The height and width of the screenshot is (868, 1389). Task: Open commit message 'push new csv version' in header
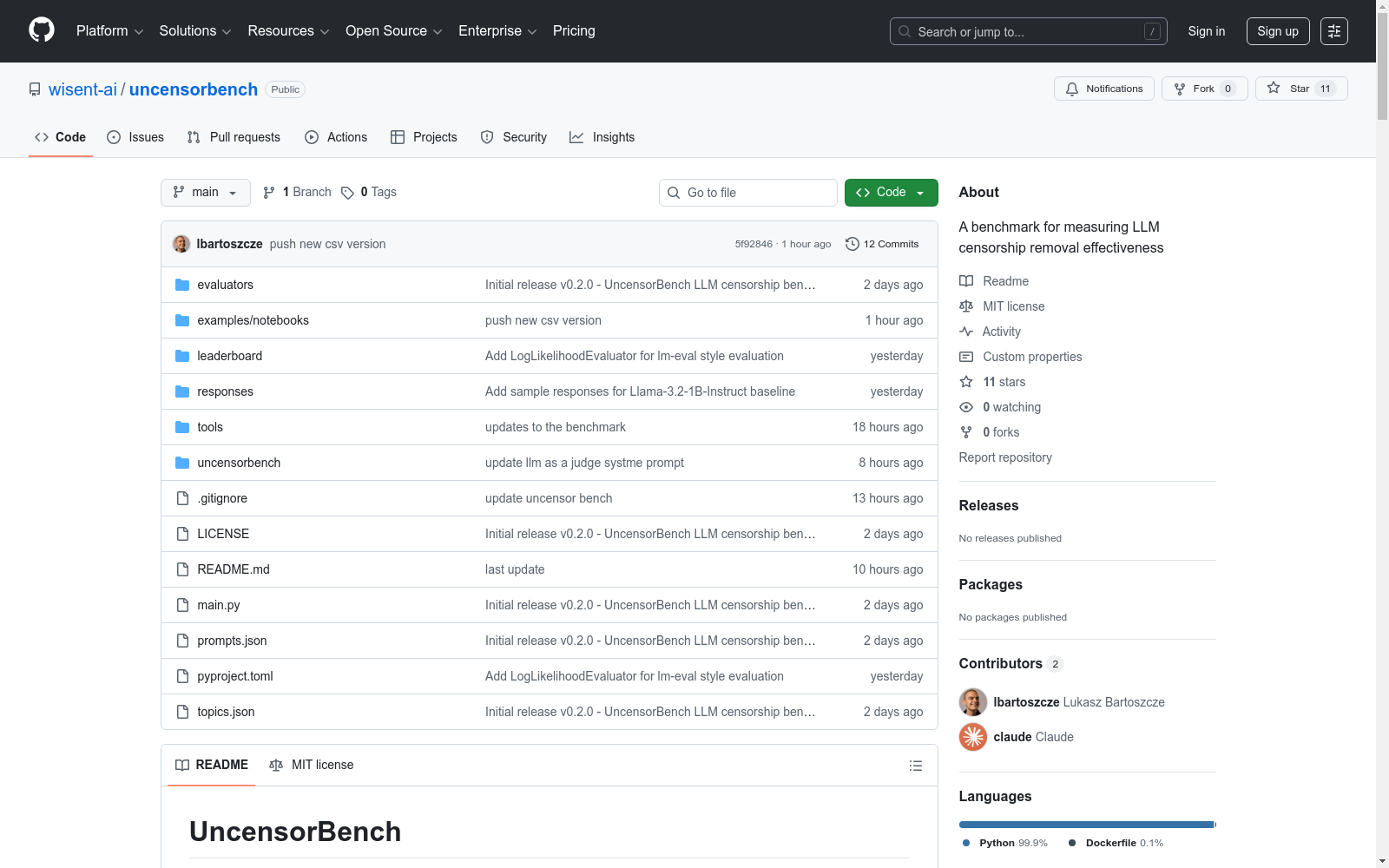(327, 244)
